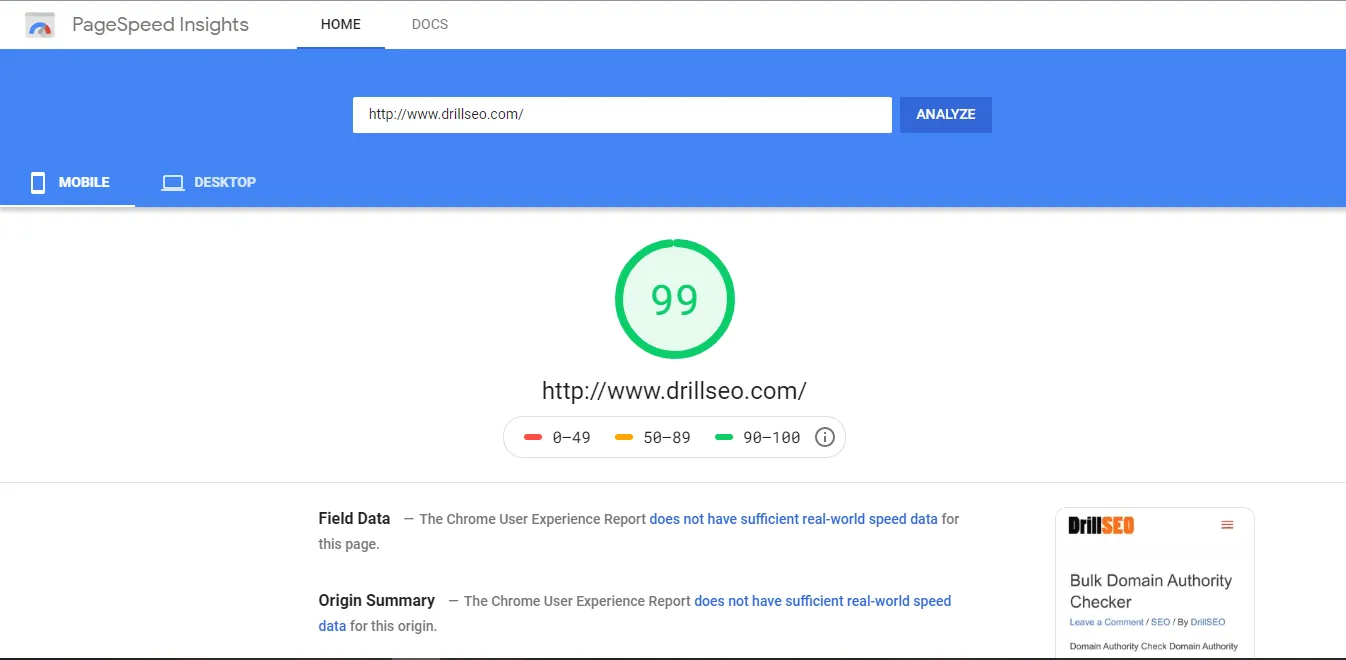Click the URL input field
The height and width of the screenshot is (660, 1346).
pos(622,114)
